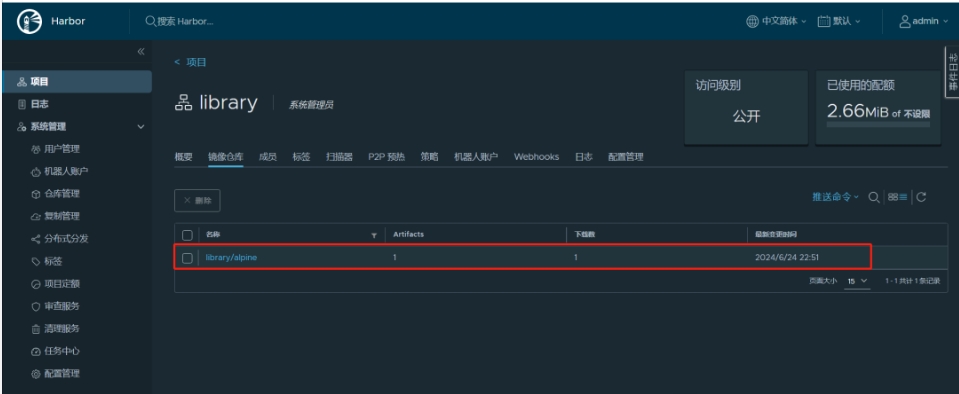Viewport: 959px width, 394px height.
Task: Check the library/alpine row checkbox
Action: click(x=188, y=258)
